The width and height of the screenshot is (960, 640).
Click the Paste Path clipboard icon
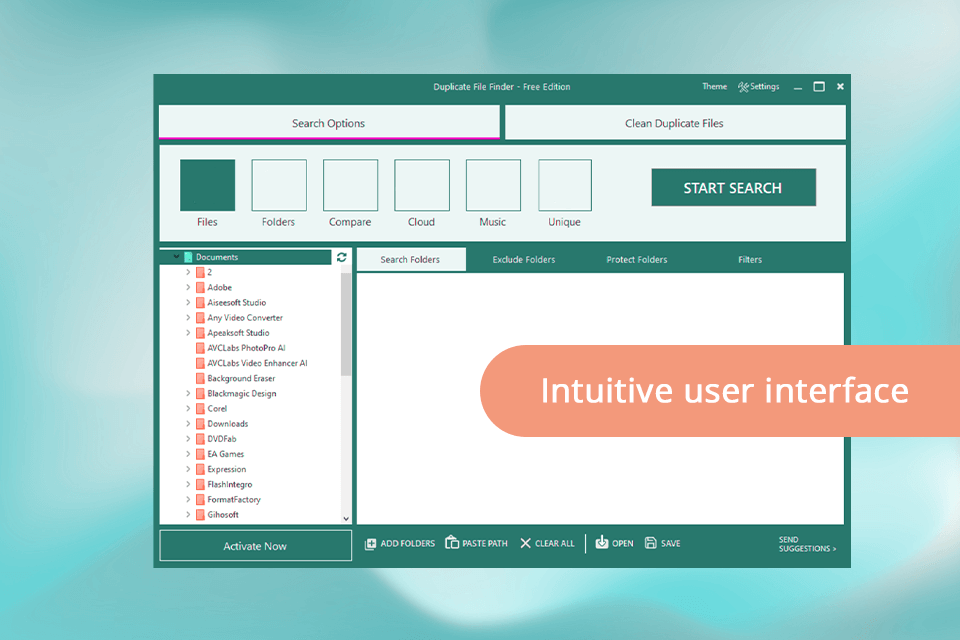point(452,543)
